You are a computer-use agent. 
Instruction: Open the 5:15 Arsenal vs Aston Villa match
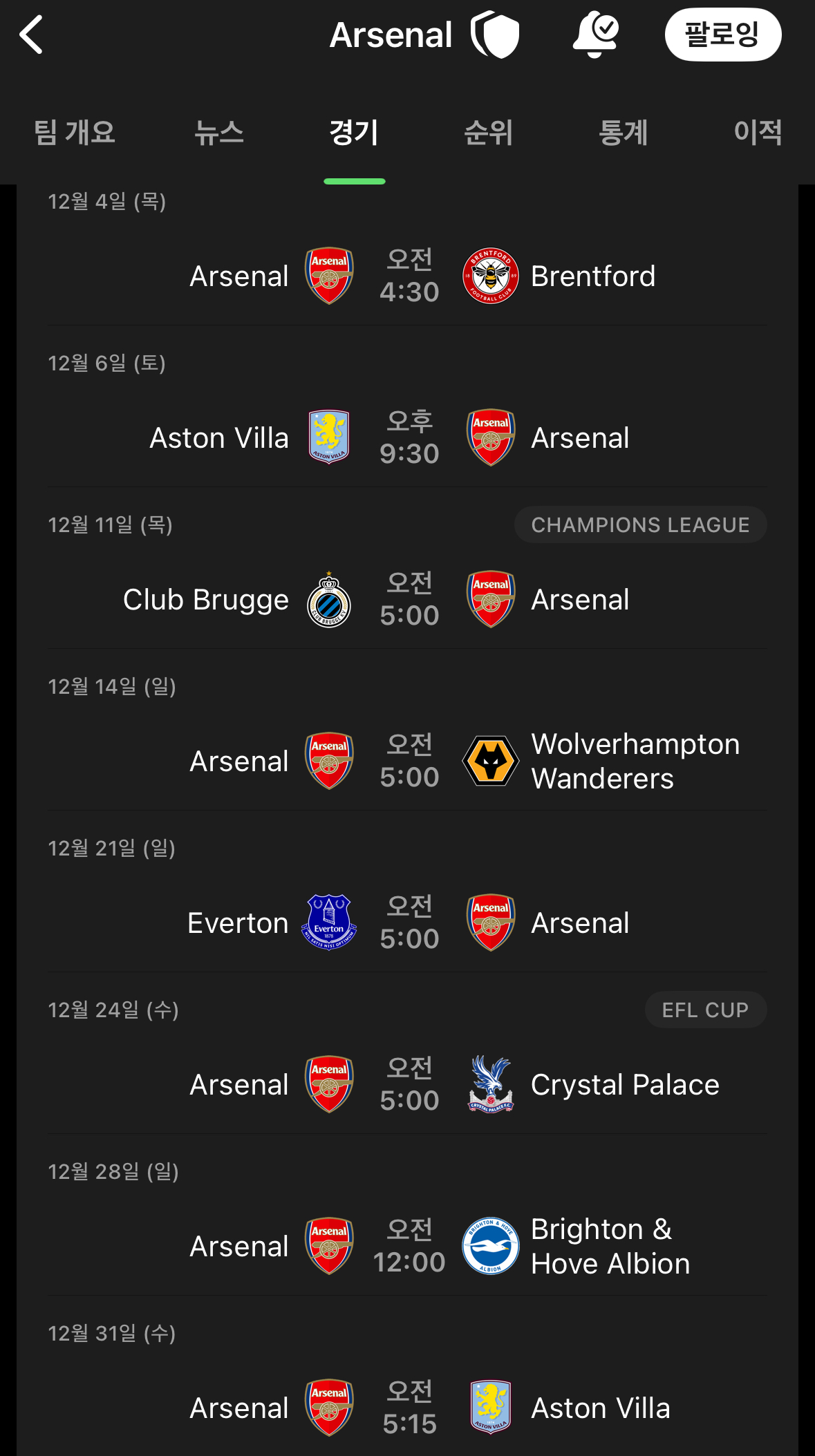pos(409,1408)
